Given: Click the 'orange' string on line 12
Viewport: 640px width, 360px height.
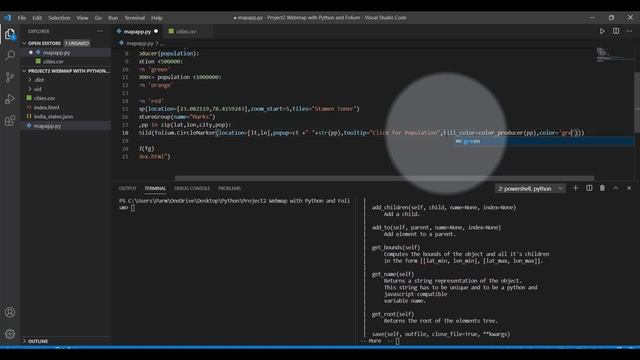Looking at the screenshot, I should click(161, 85).
